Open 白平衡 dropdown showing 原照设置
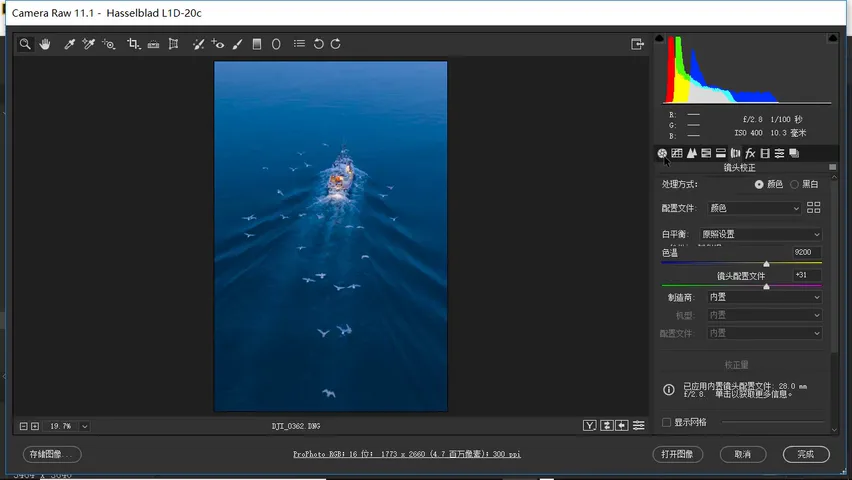Image resolution: width=852 pixels, height=480 pixels. (x=761, y=234)
